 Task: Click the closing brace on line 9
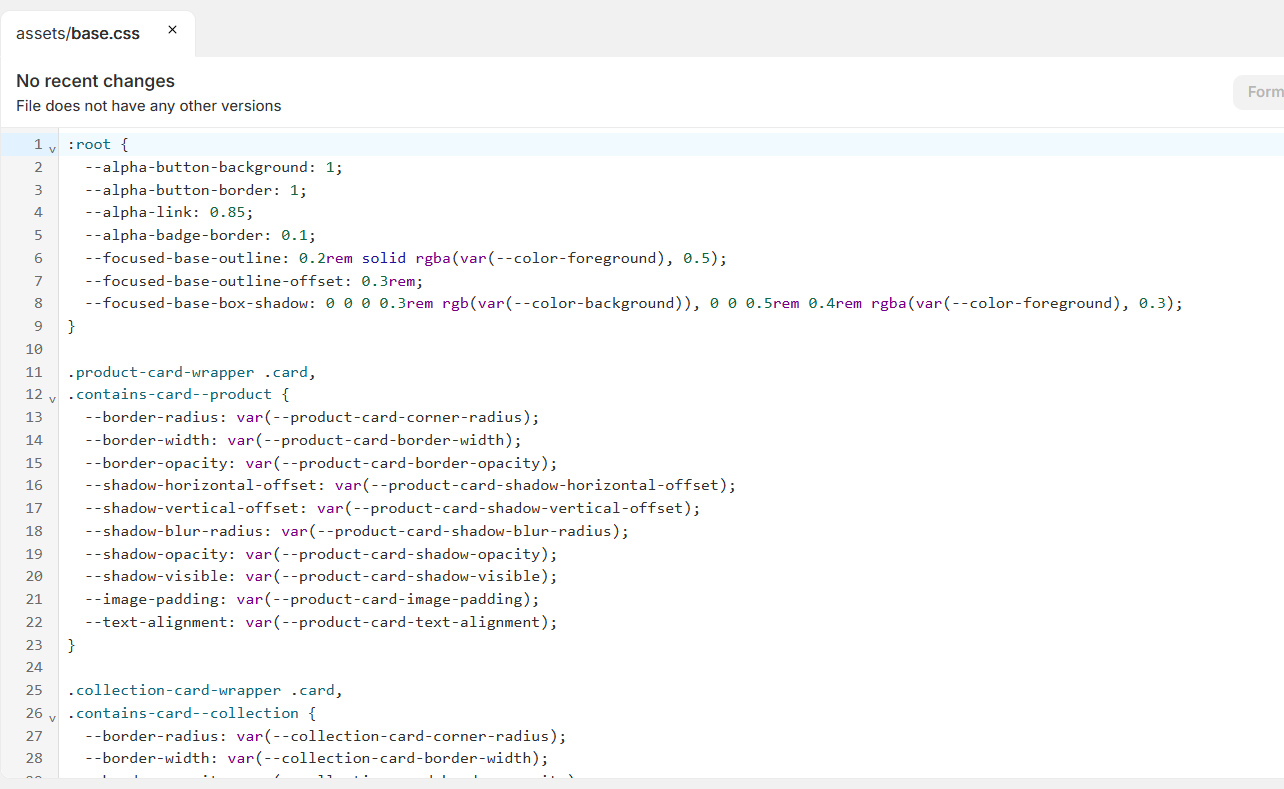click(72, 326)
